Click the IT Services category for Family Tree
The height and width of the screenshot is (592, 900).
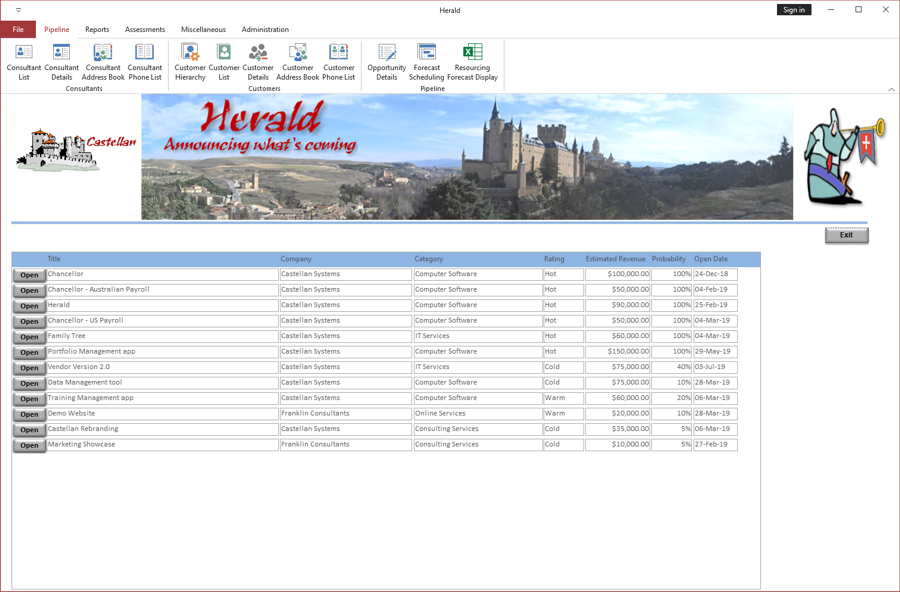(x=478, y=336)
